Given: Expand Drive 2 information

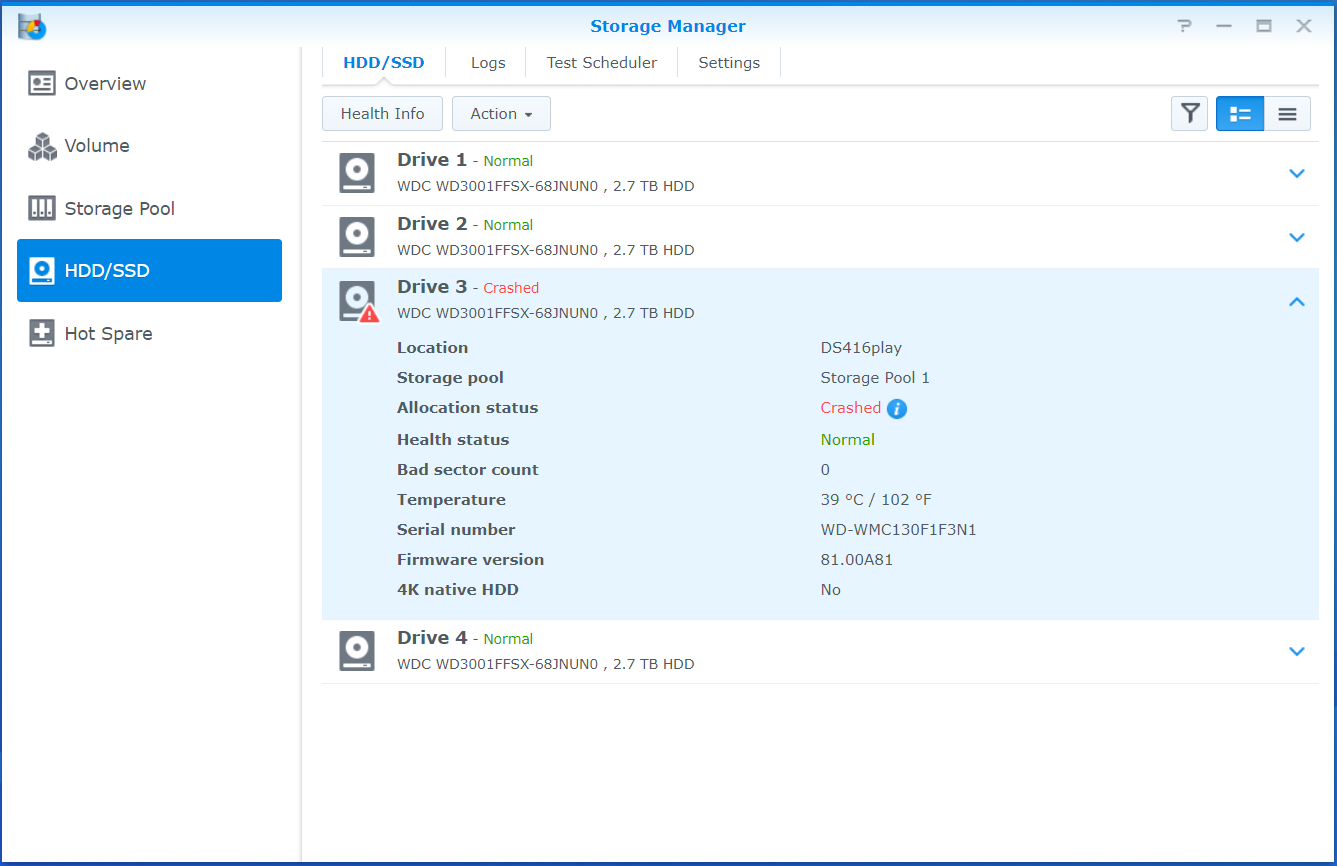Looking at the screenshot, I should pos(1297,237).
